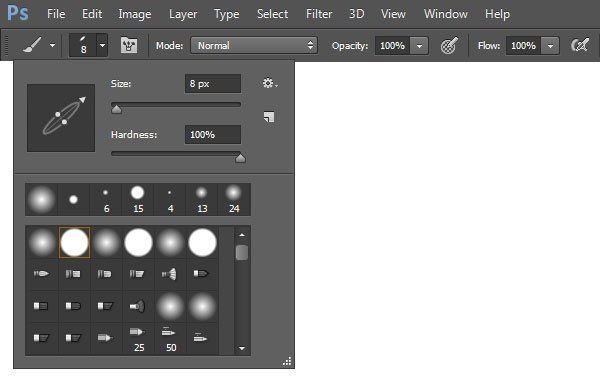Click the orange-outlined hard round brush preset
Viewport: 600px width, 392px height.
[x=74, y=242]
